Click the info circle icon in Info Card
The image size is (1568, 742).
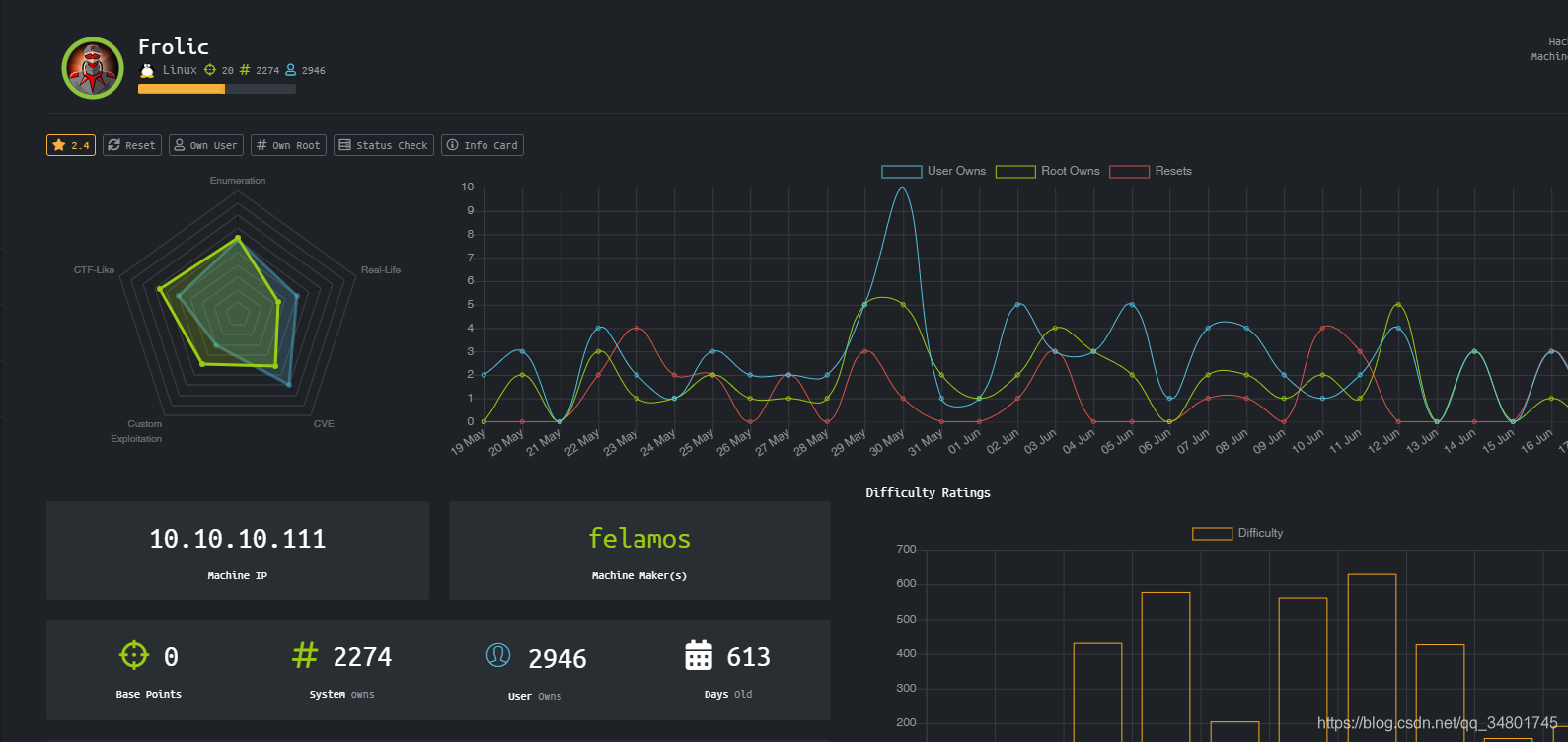click(452, 145)
